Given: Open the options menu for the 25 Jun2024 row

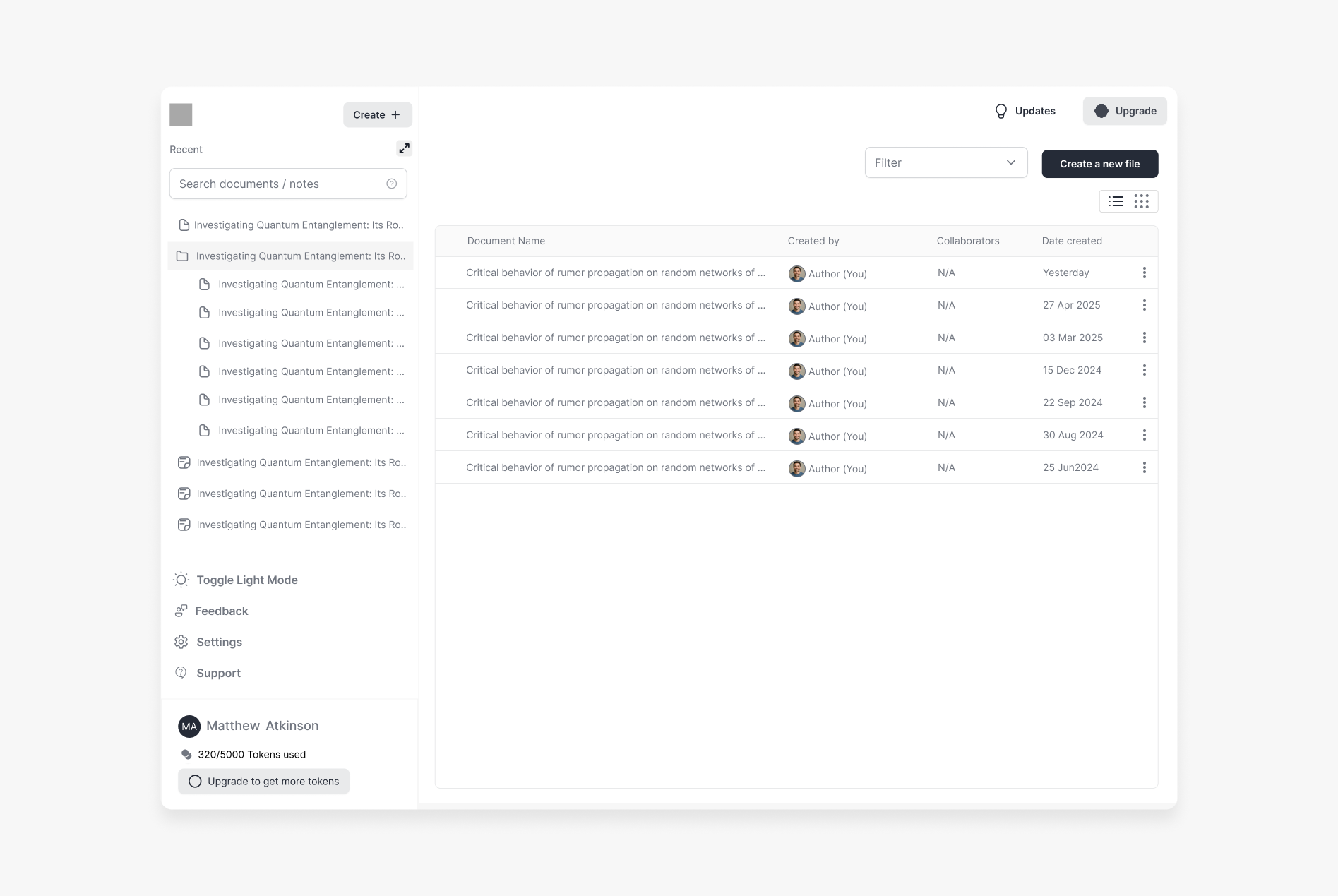Looking at the screenshot, I should [1145, 467].
